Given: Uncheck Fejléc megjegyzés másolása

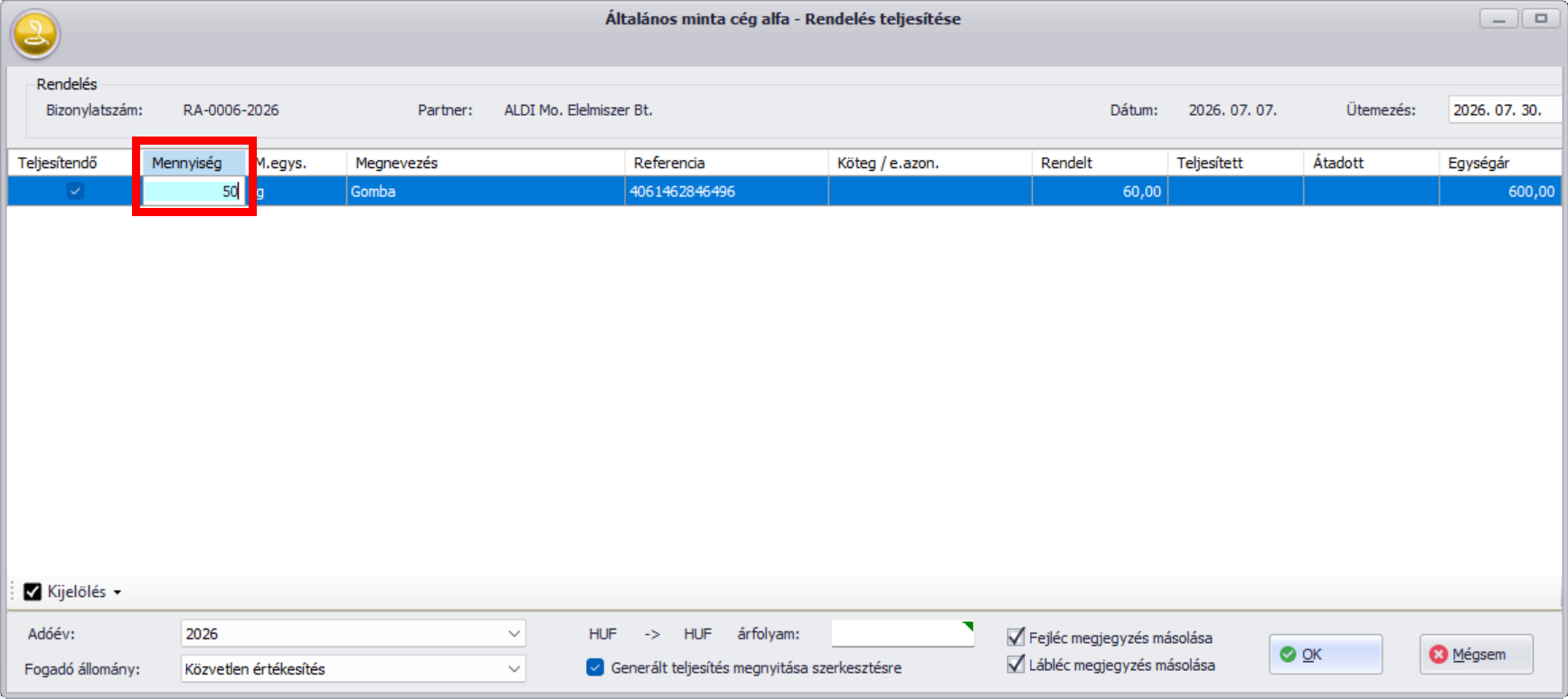Looking at the screenshot, I should (1015, 638).
